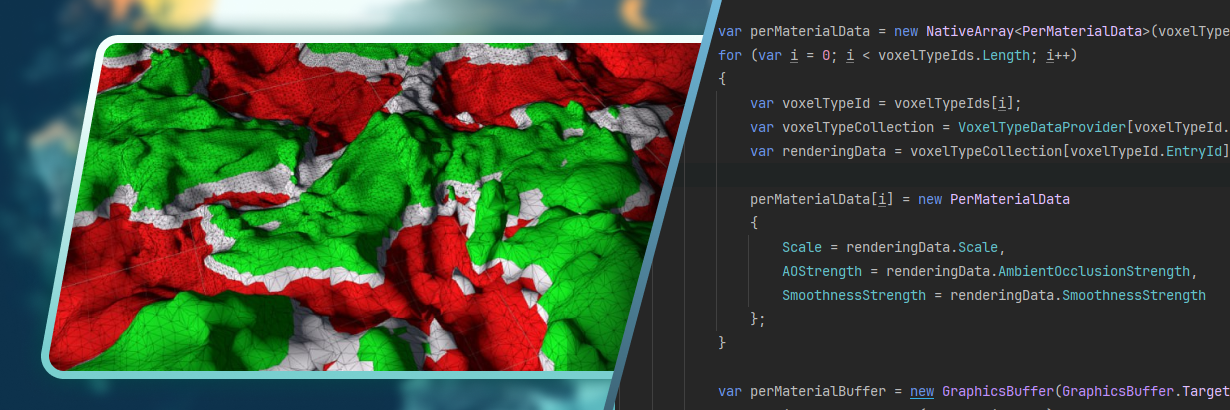Click the 'var voxelTypeId' declaration line
This screenshot has height=410, width=1230.
pyautogui.click(x=885, y=103)
